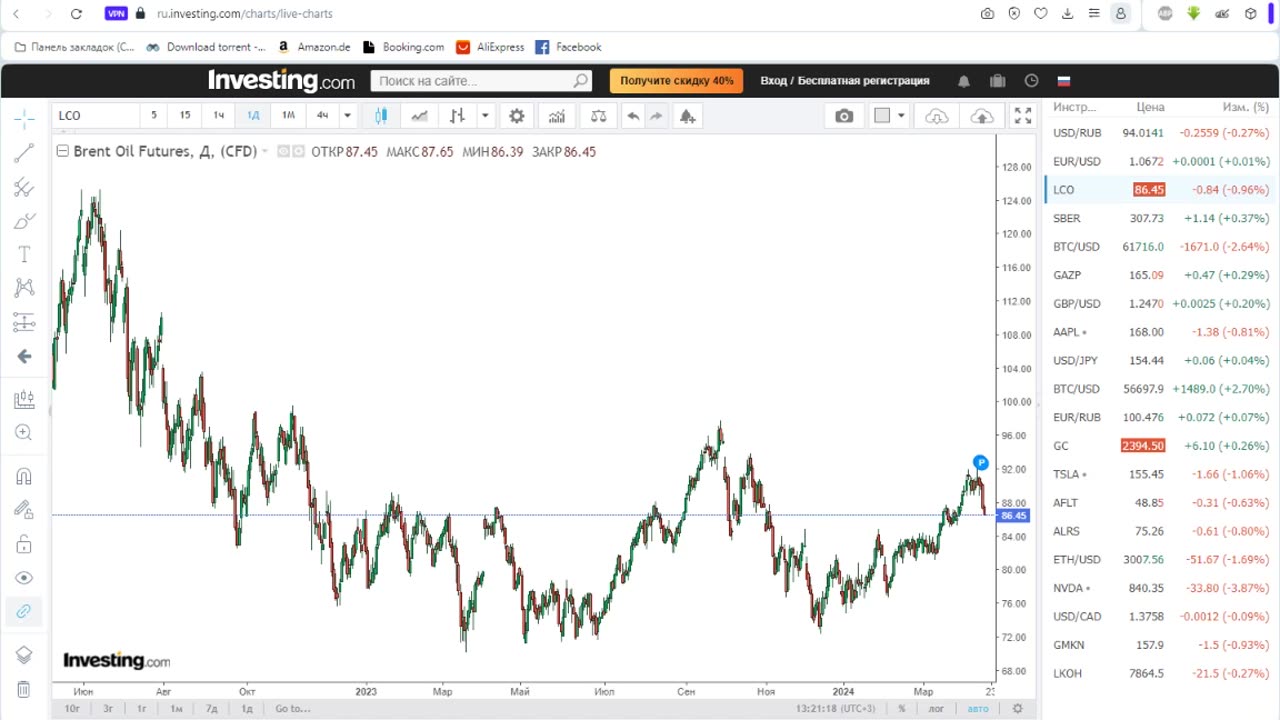Toggle stay in drawing mode pencil-lock

click(x=24, y=510)
